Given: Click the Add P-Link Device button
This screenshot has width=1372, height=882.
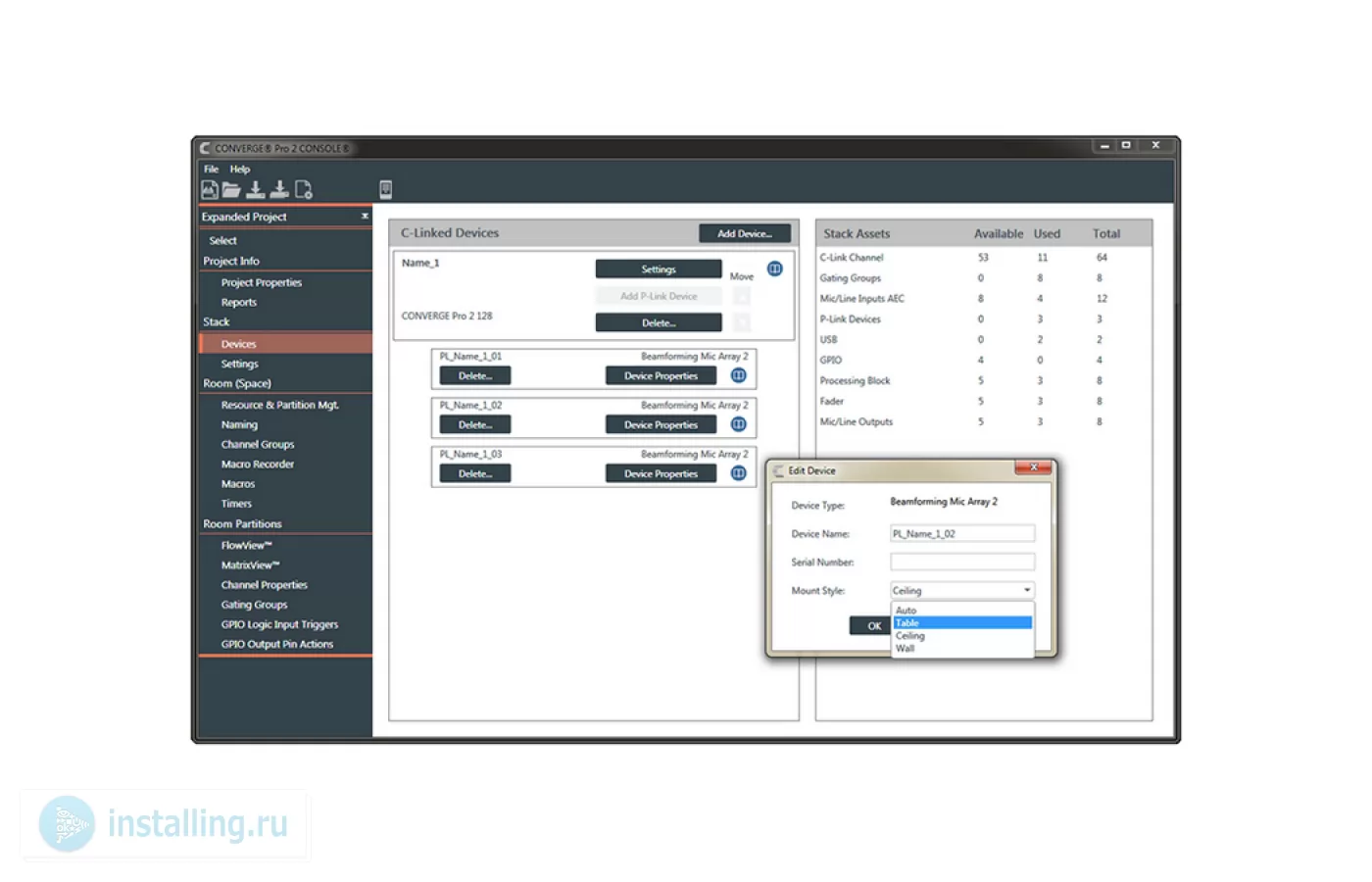Looking at the screenshot, I should [659, 296].
